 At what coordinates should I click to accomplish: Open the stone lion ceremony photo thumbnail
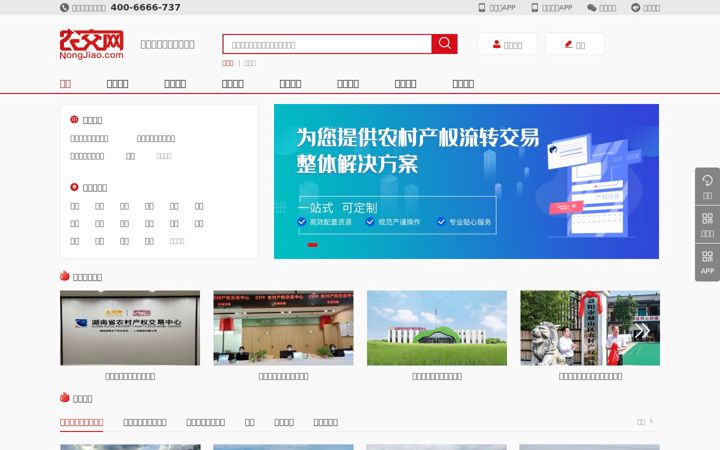click(x=590, y=328)
